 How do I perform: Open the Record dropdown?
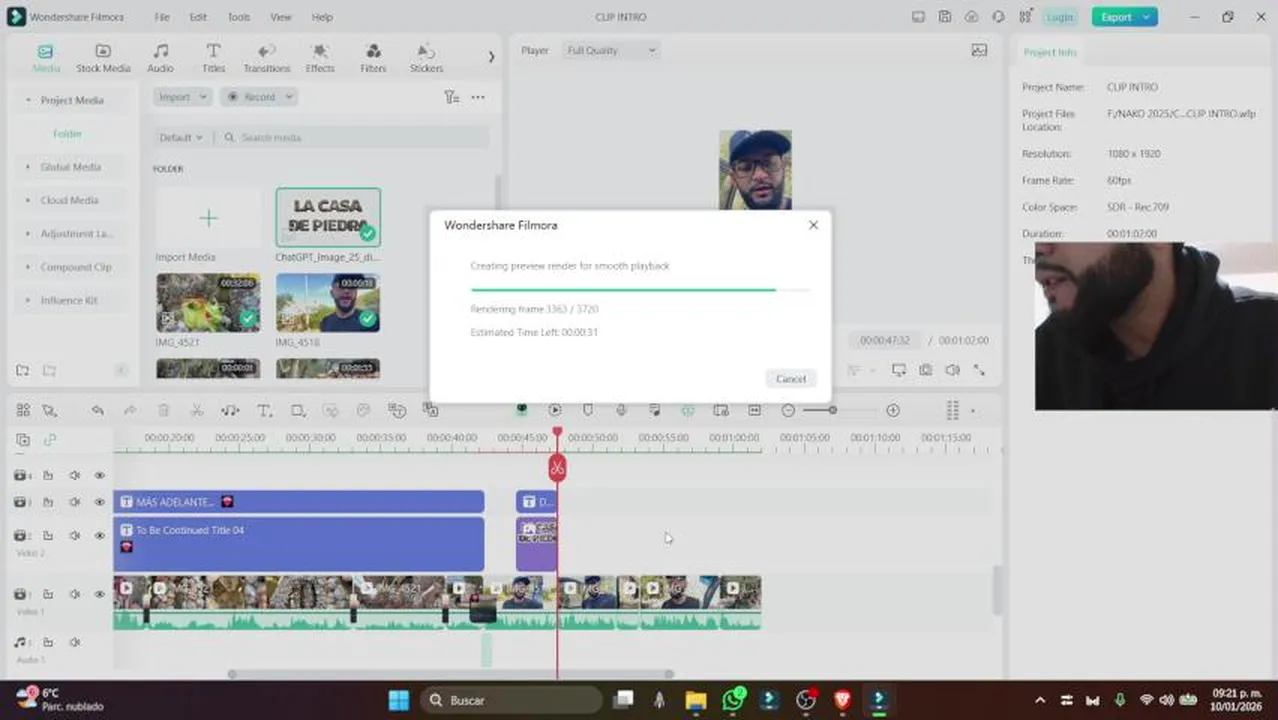(x=259, y=97)
